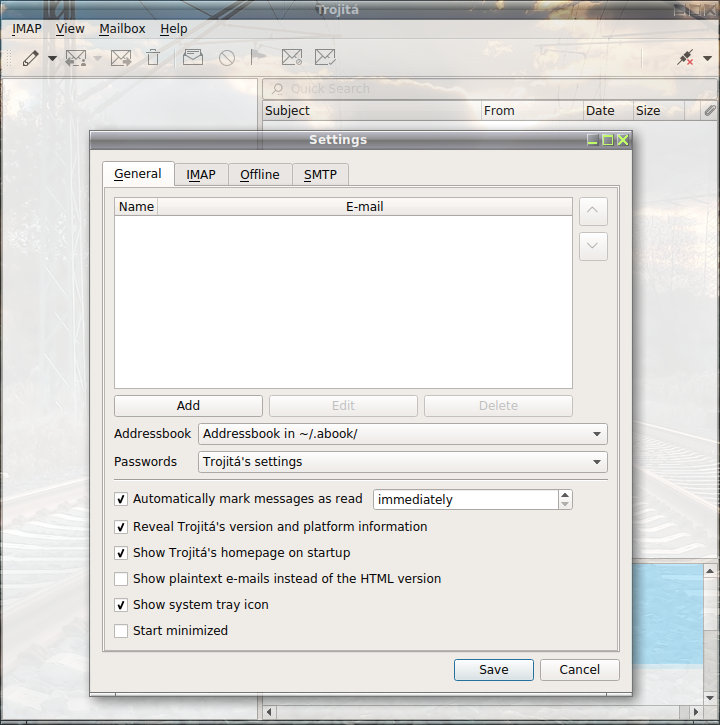Sort messages by the Subject column

pos(372,111)
